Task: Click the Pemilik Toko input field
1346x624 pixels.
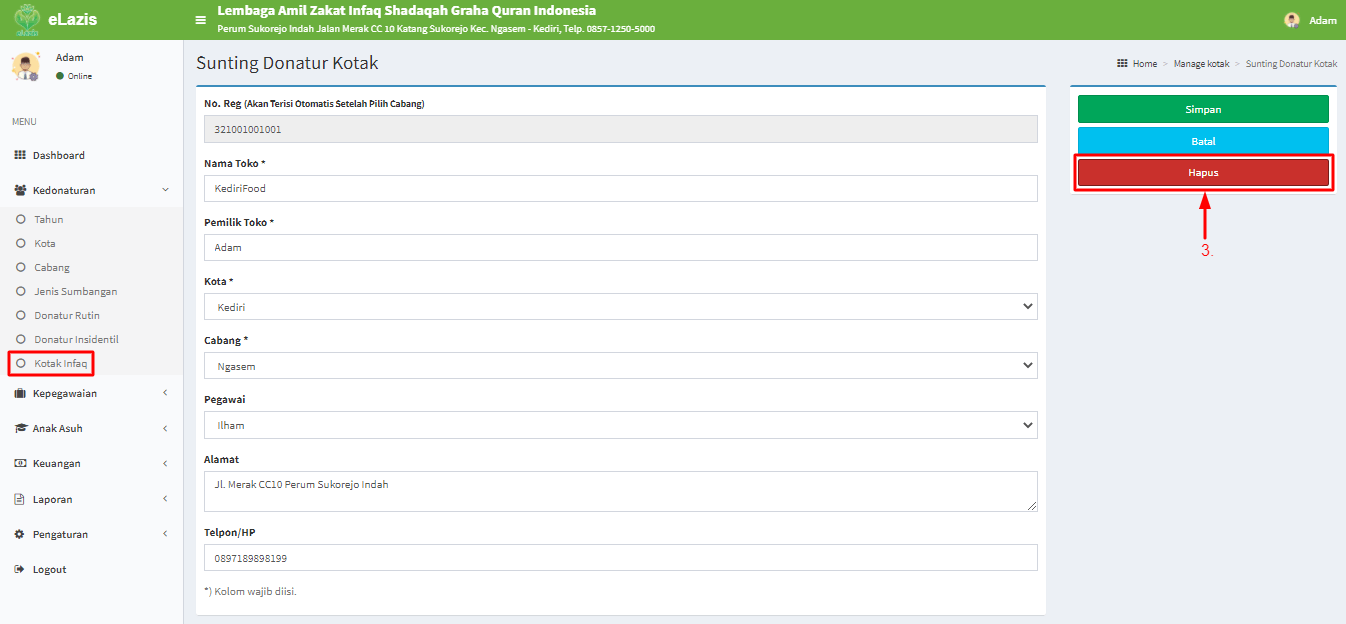Action: 621,247
